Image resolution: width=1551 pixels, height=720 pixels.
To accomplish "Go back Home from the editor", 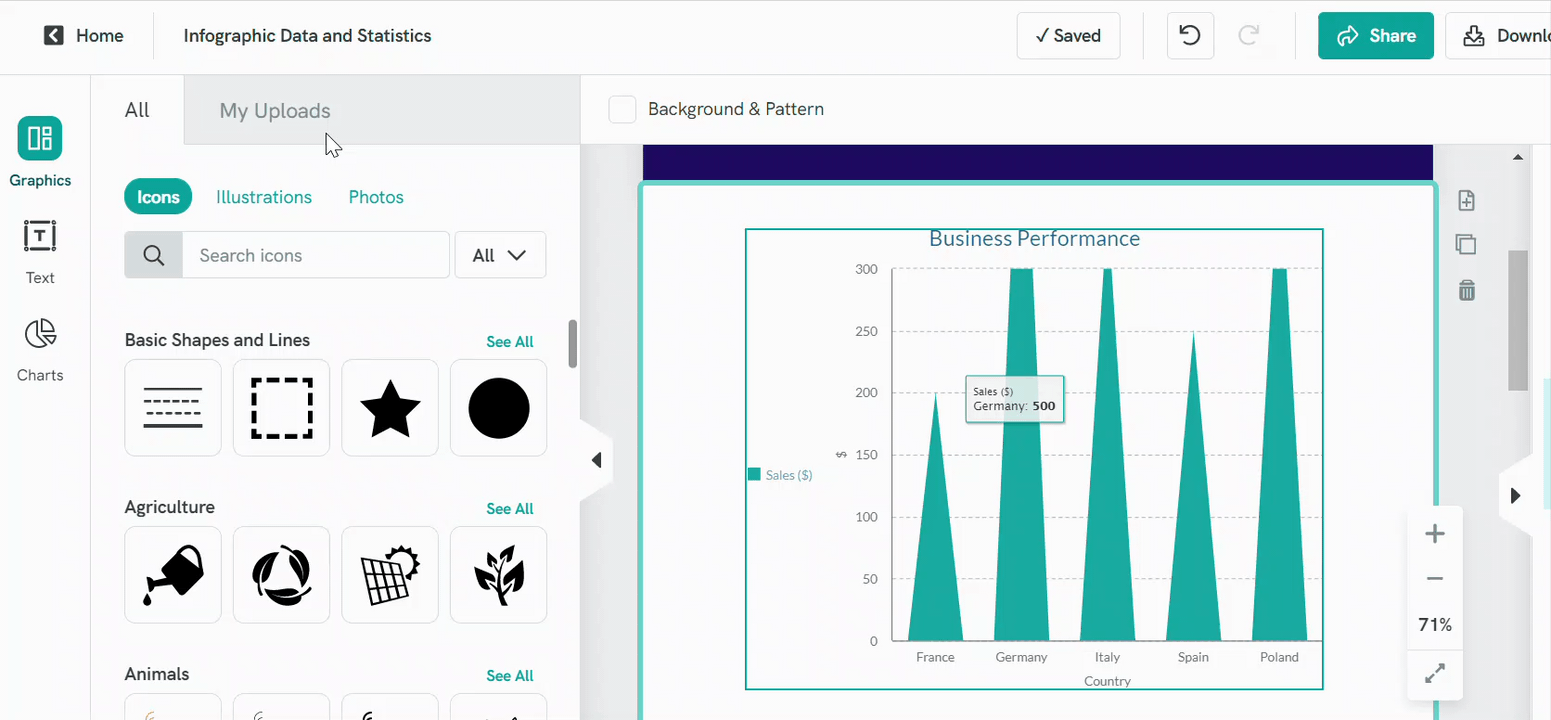I will (84, 35).
